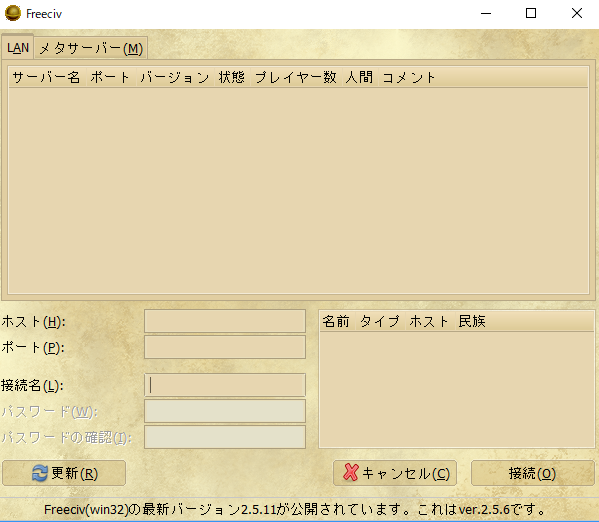Click the 名前 column header in player list

337,321
